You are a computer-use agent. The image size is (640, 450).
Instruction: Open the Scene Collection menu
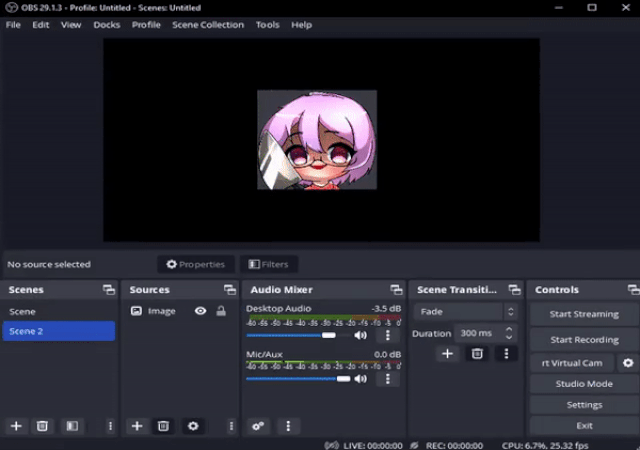point(208,25)
